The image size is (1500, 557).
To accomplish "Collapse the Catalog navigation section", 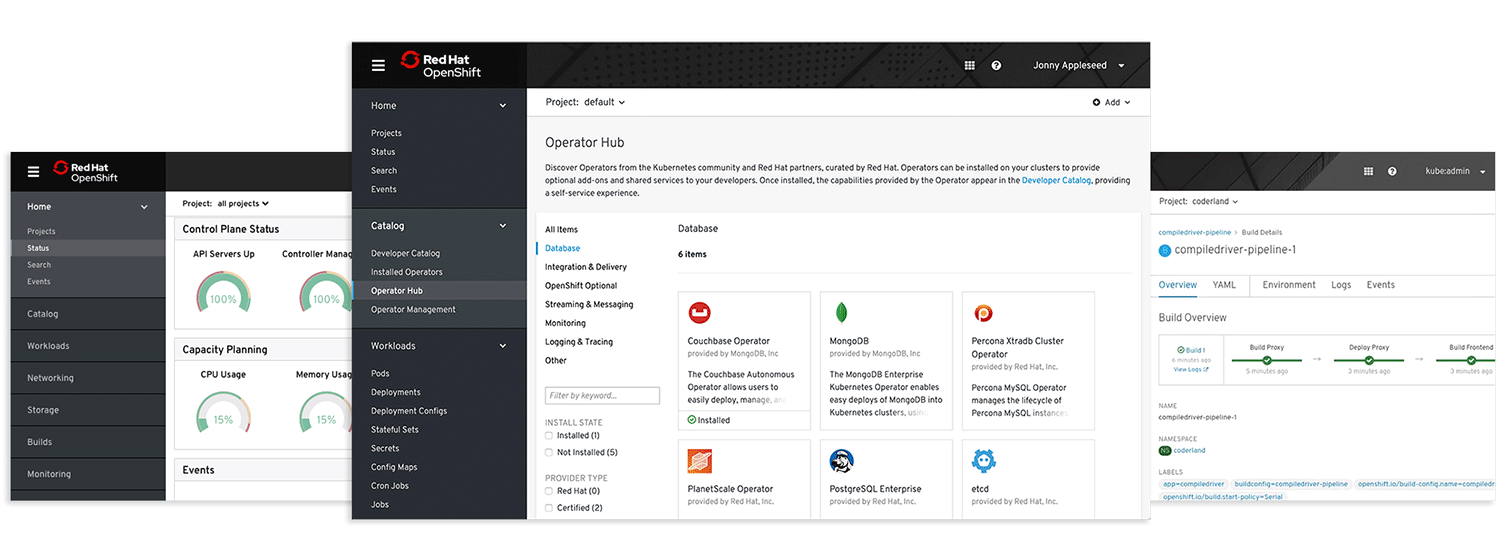I will 503,226.
